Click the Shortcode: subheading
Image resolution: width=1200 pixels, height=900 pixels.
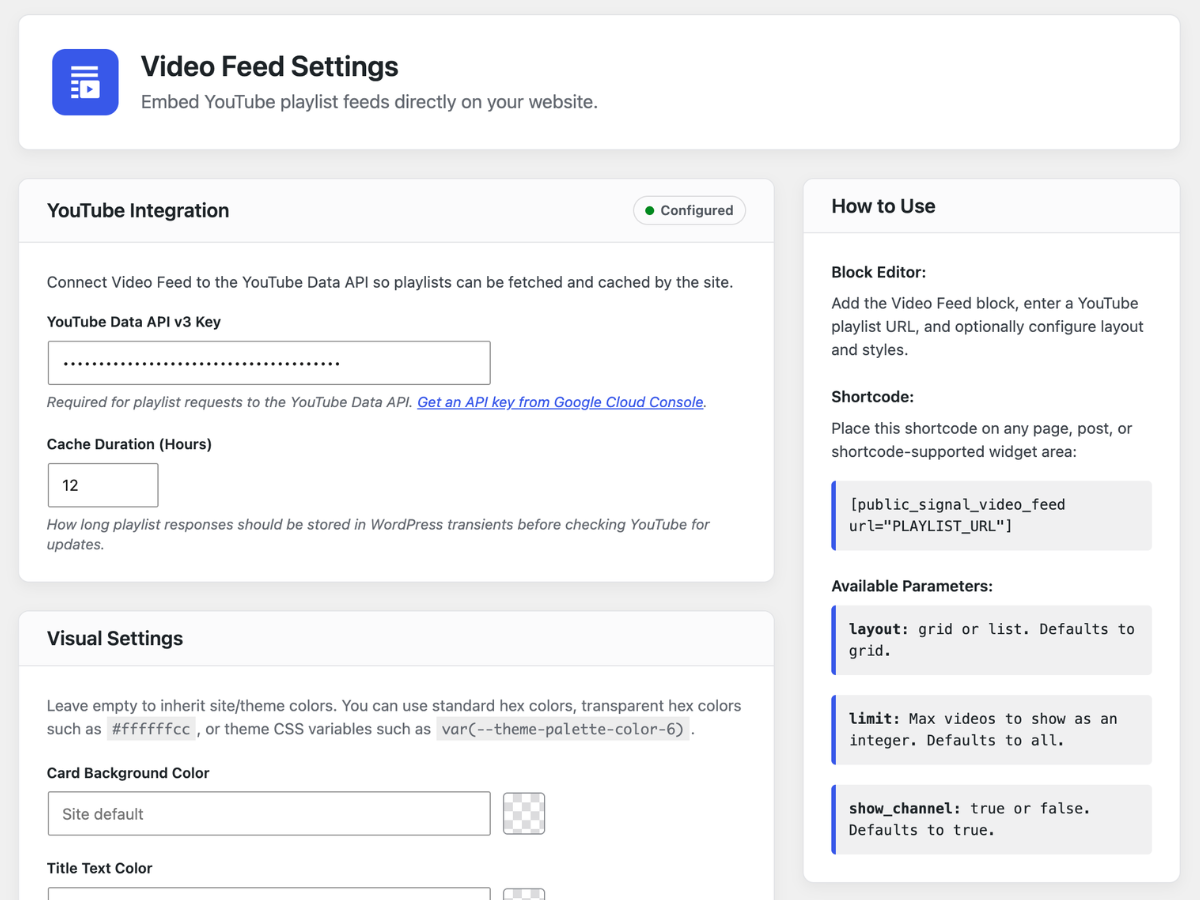(x=873, y=397)
